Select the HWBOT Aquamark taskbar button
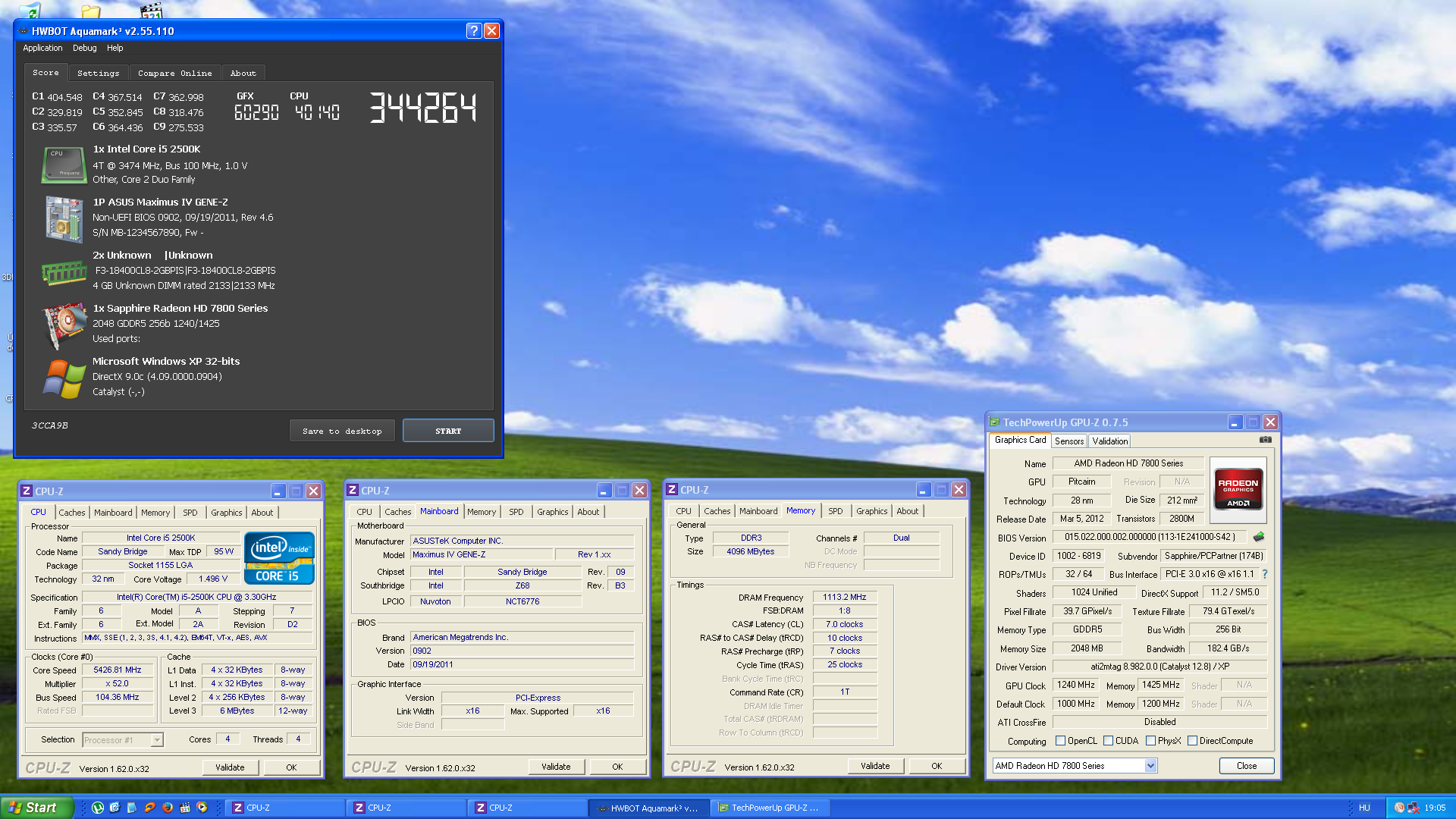The width and height of the screenshot is (1456, 819). pyautogui.click(x=649, y=808)
